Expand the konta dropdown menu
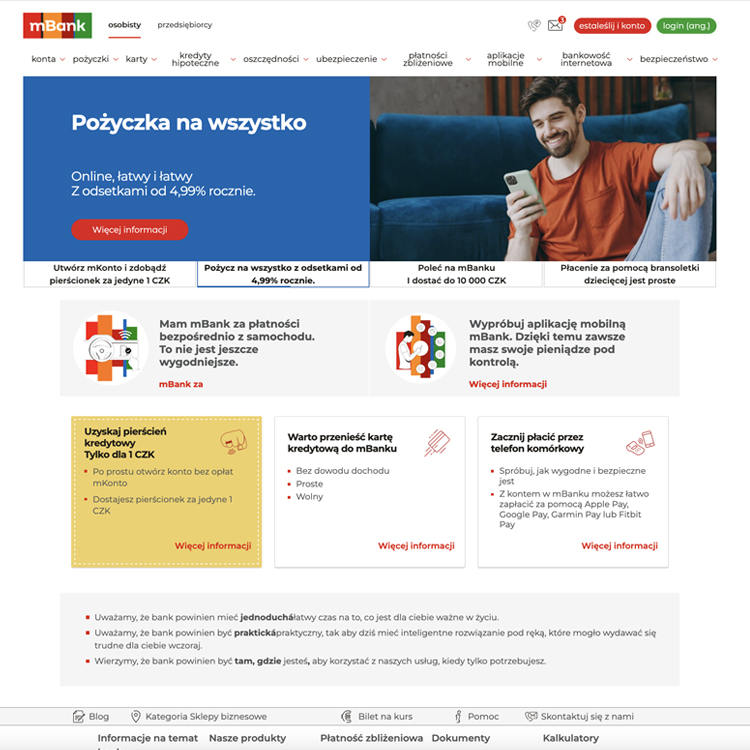Image resolution: width=750 pixels, height=750 pixels. pos(48,59)
